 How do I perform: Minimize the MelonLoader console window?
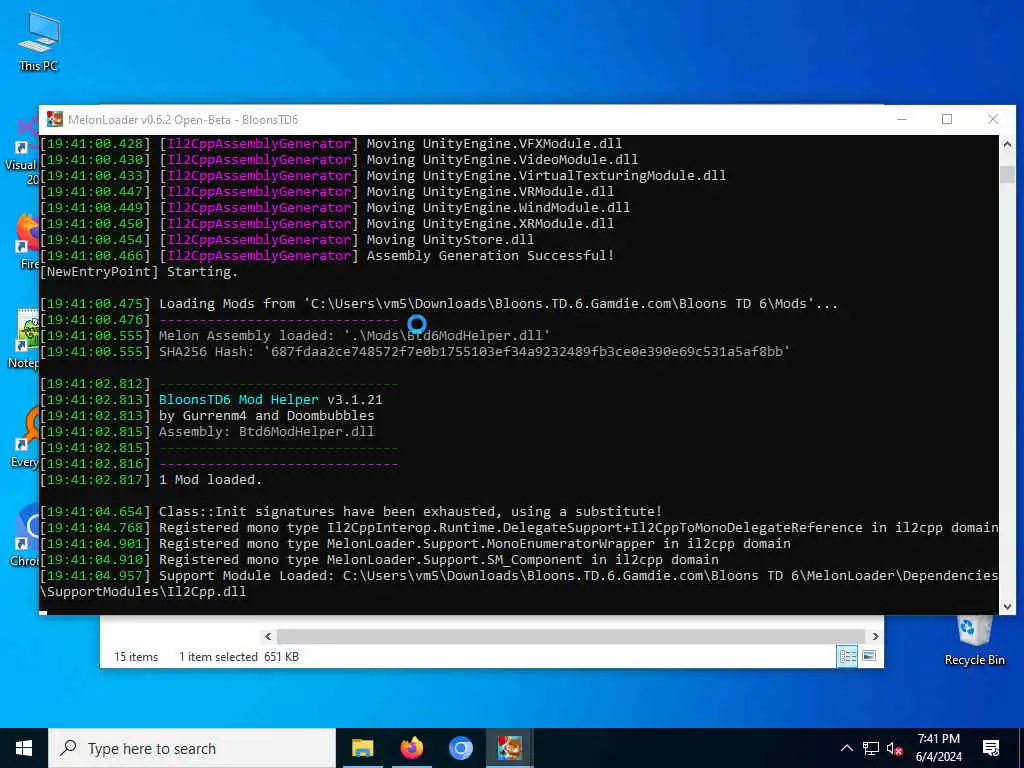(x=902, y=120)
